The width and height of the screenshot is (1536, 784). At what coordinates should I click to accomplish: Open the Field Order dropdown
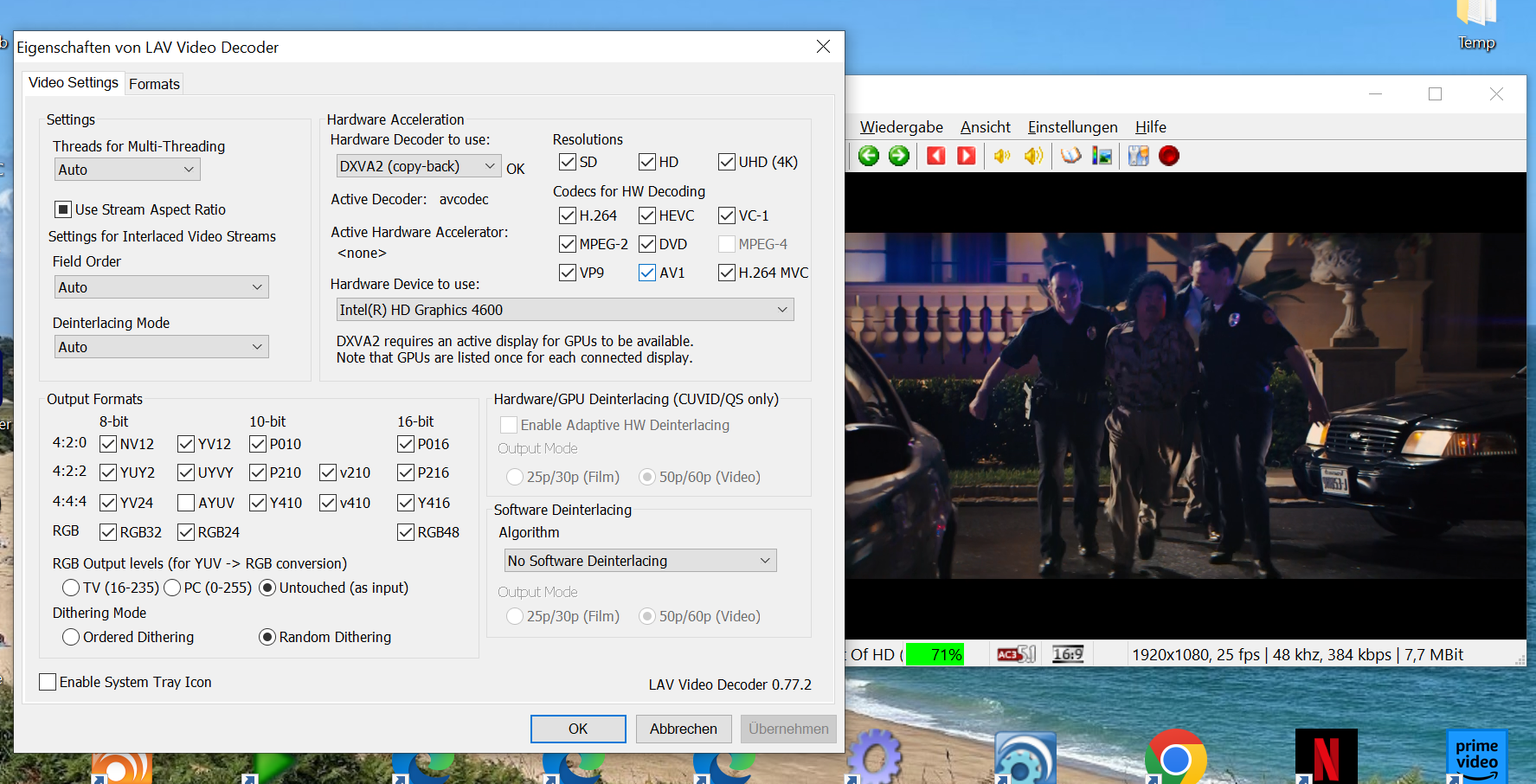pyautogui.click(x=161, y=287)
